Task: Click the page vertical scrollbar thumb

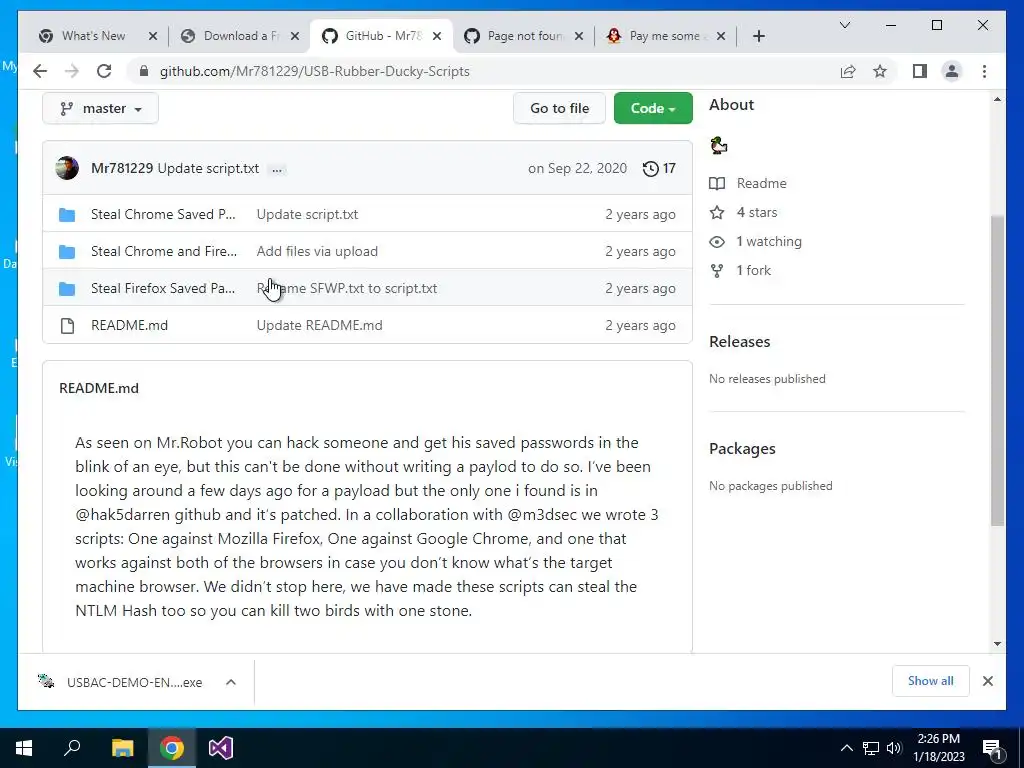Action: click(997, 370)
